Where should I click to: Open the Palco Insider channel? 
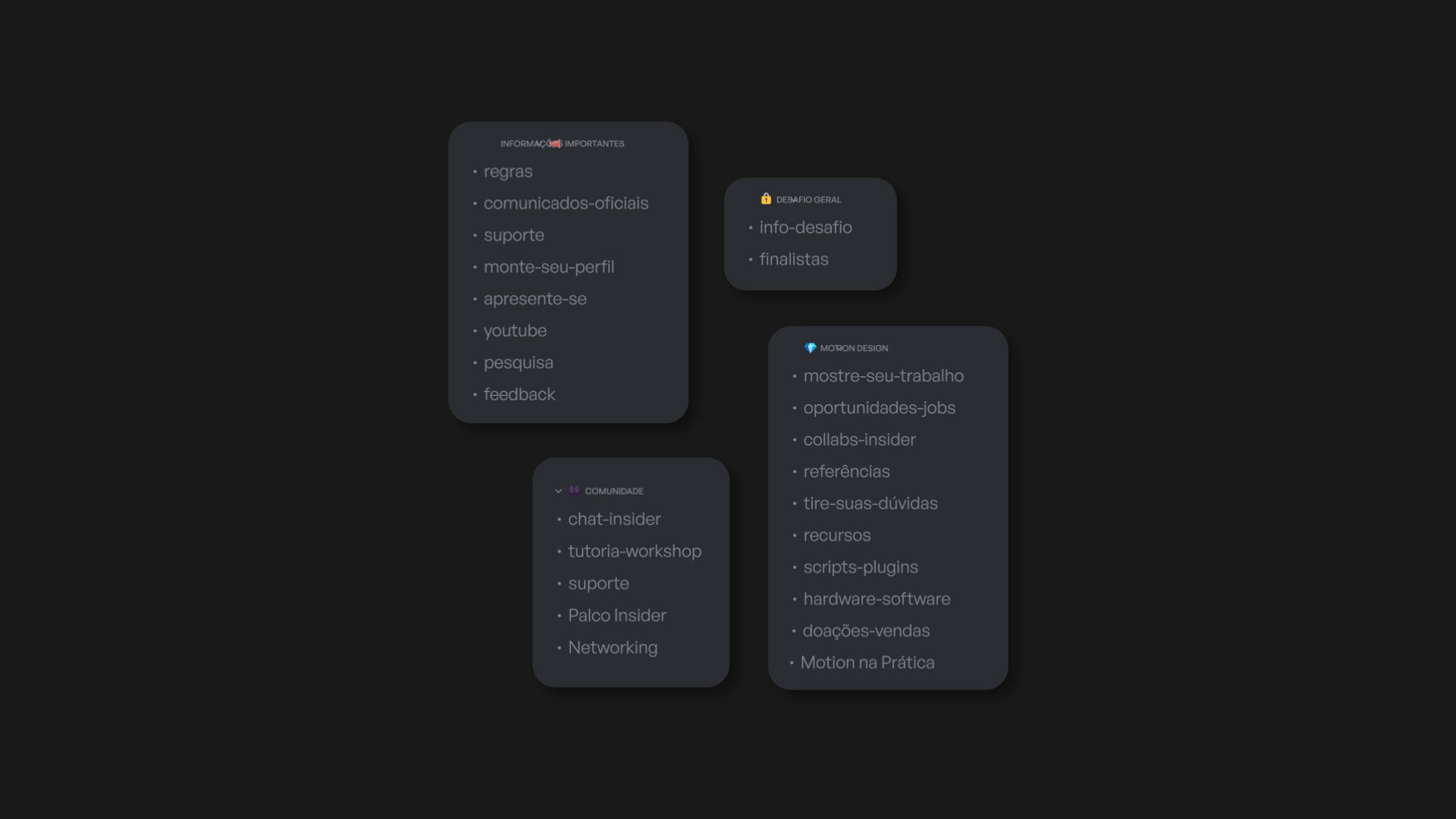[617, 616]
